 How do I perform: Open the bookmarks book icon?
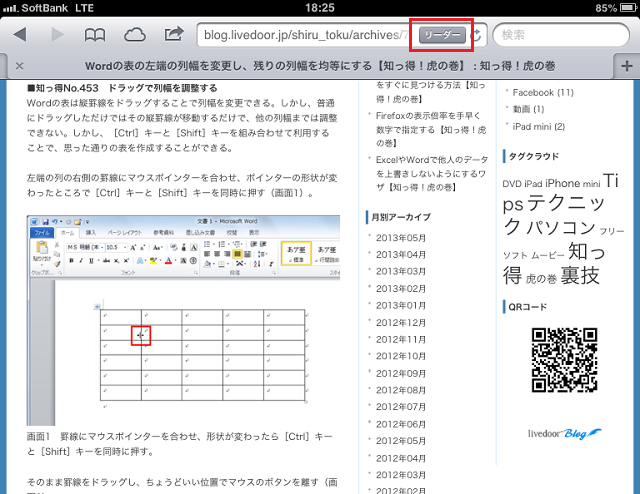coord(95,35)
